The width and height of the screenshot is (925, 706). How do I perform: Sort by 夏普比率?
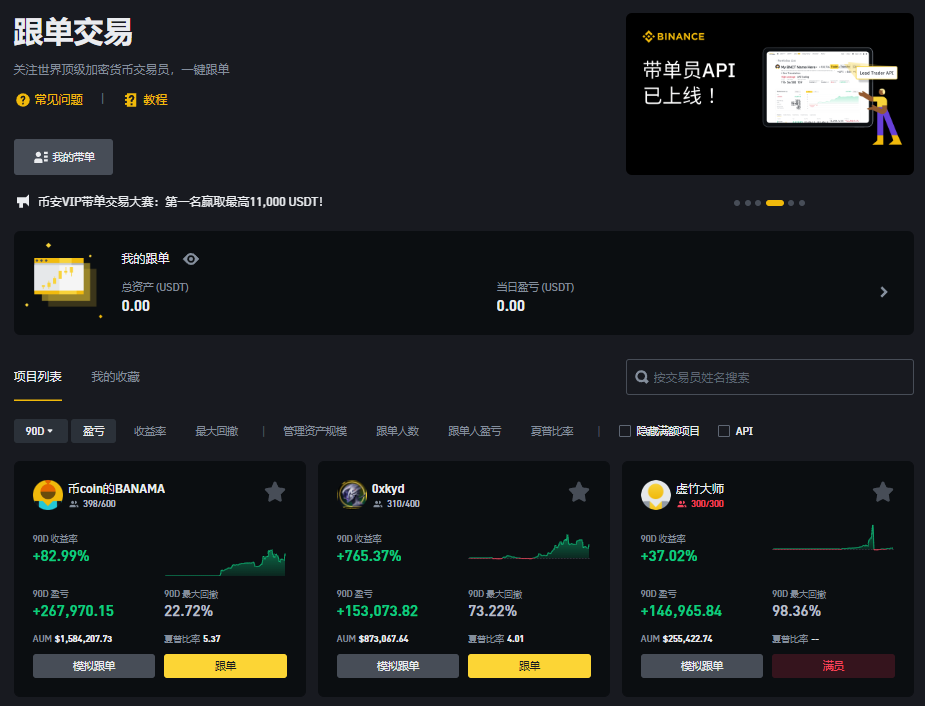pos(552,431)
